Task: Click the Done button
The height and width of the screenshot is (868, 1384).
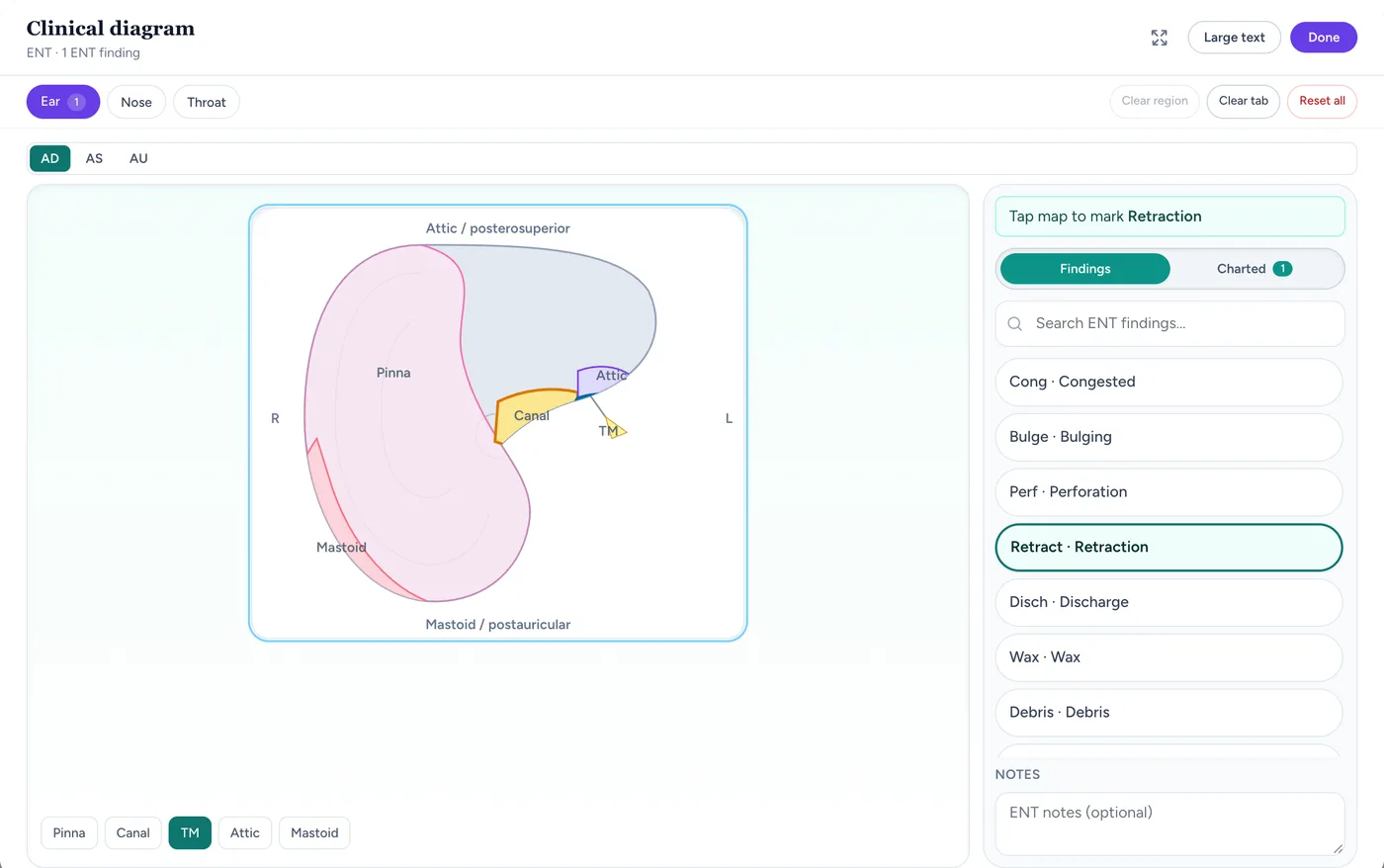Action: click(x=1324, y=38)
